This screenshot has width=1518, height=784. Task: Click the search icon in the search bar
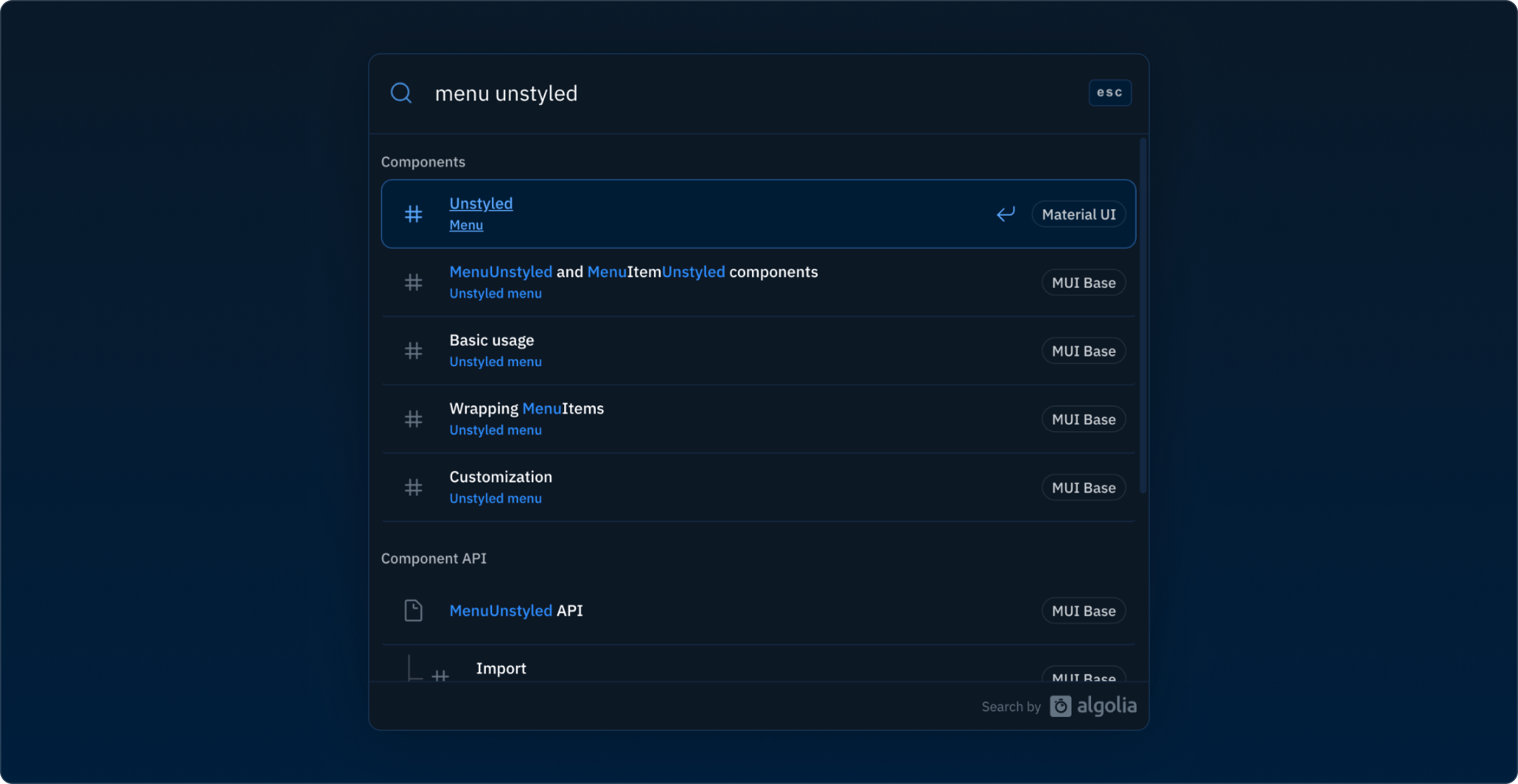pyautogui.click(x=401, y=92)
